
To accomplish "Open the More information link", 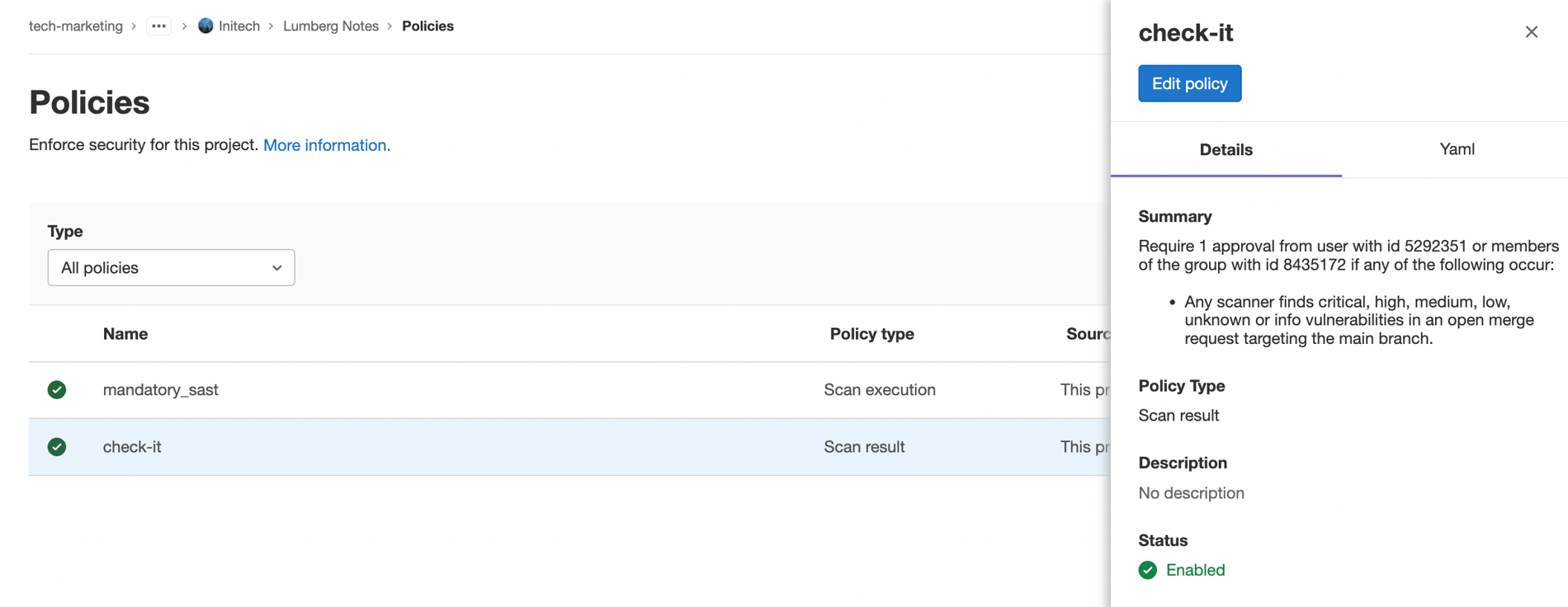I will coord(326,145).
